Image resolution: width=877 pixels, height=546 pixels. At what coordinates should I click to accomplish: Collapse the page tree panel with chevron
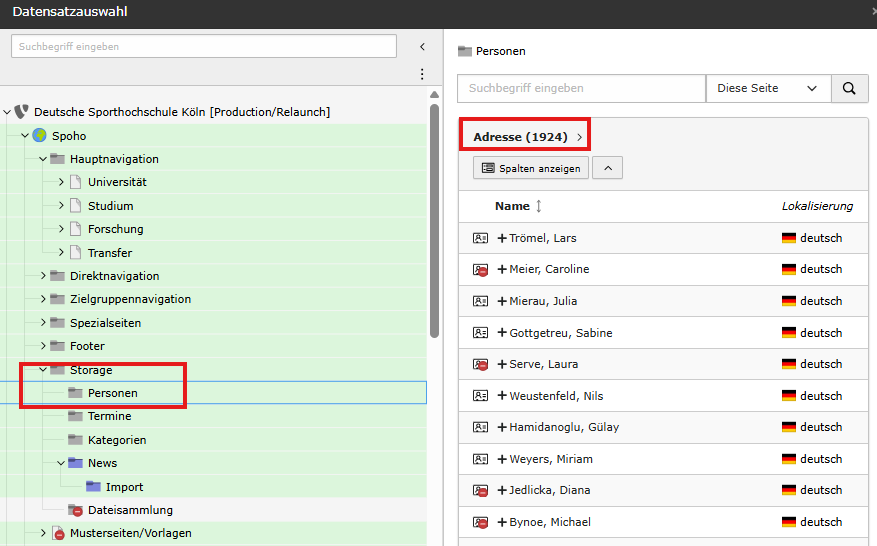(x=422, y=47)
